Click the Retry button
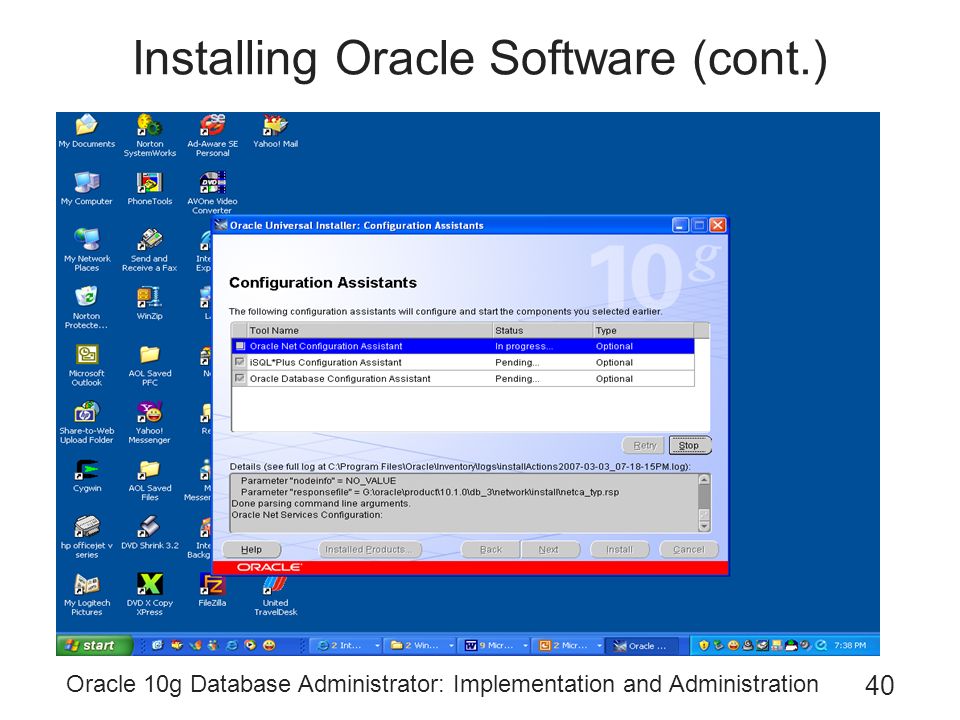The image size is (960, 720). 643,445
